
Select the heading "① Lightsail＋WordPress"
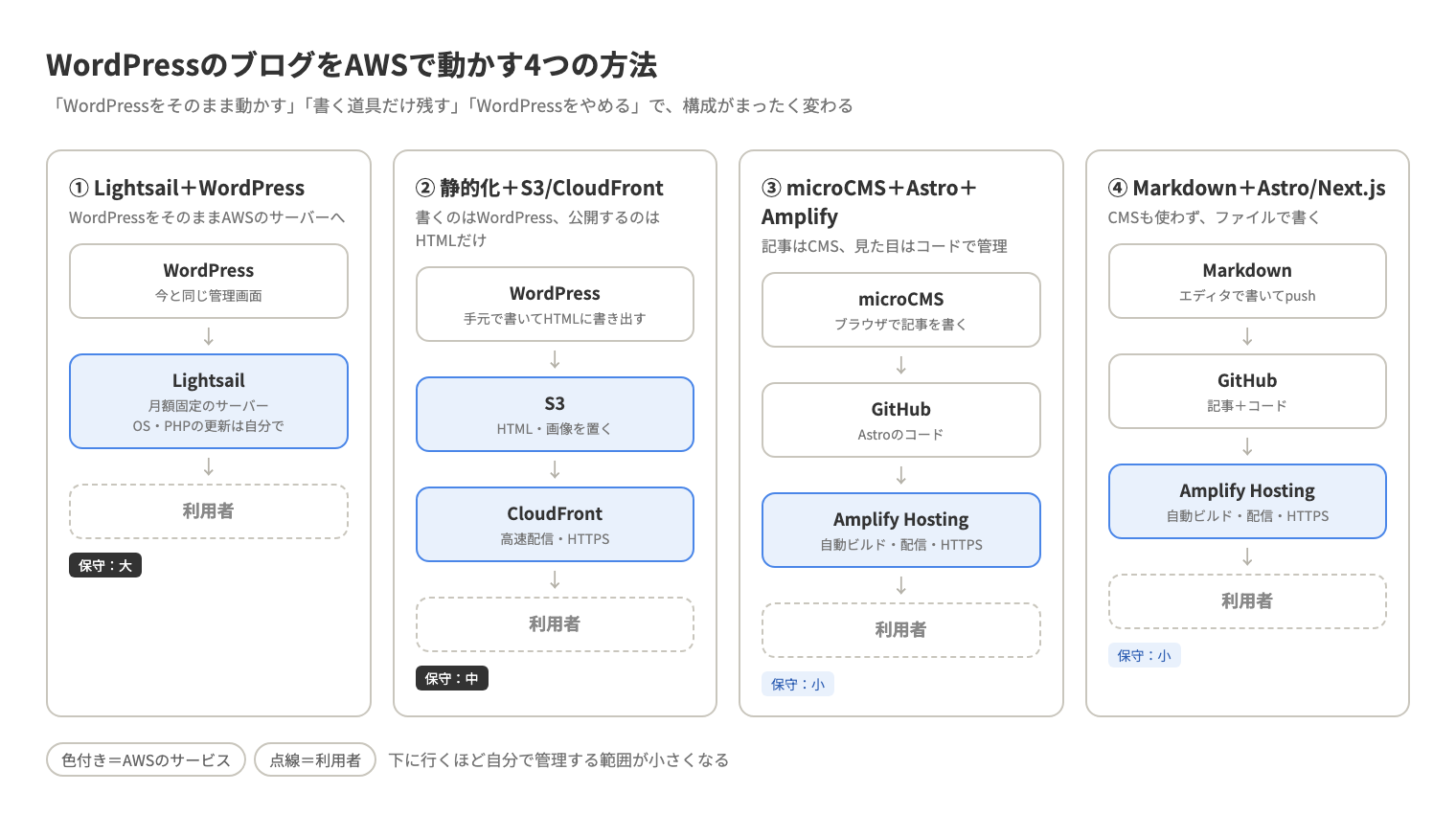187,188
